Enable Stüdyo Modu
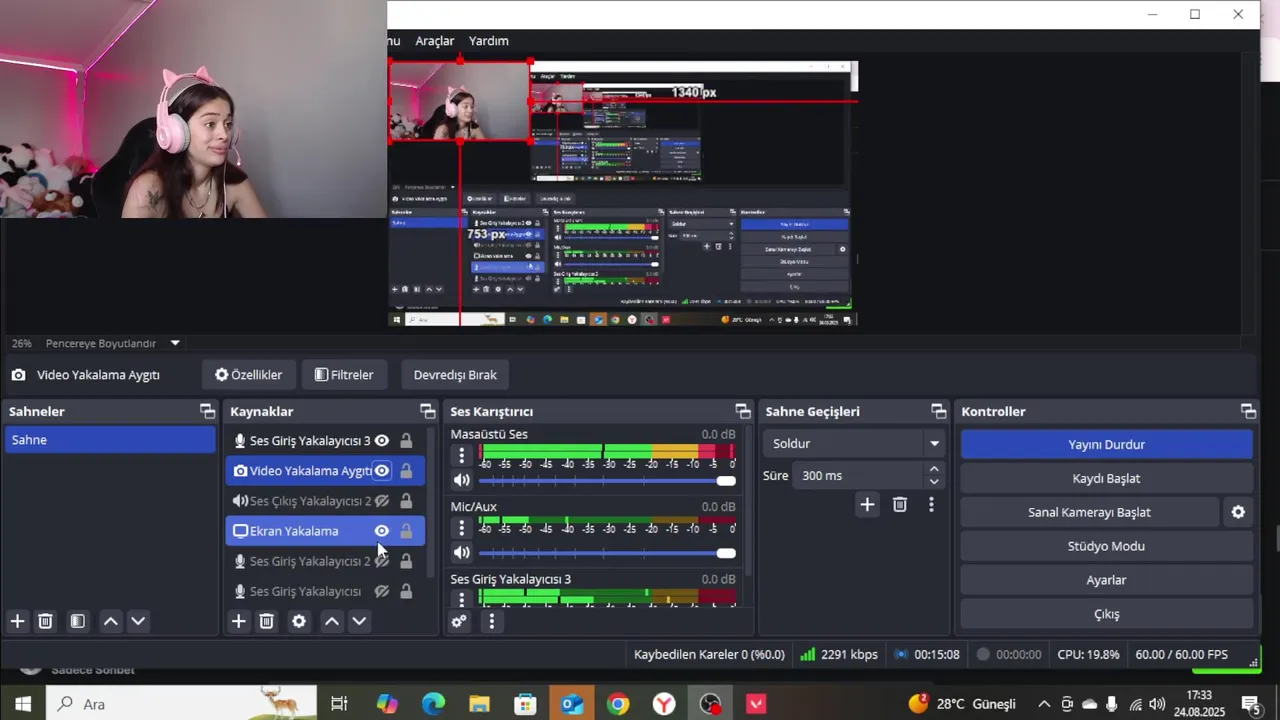1280x720 pixels. click(x=1106, y=546)
